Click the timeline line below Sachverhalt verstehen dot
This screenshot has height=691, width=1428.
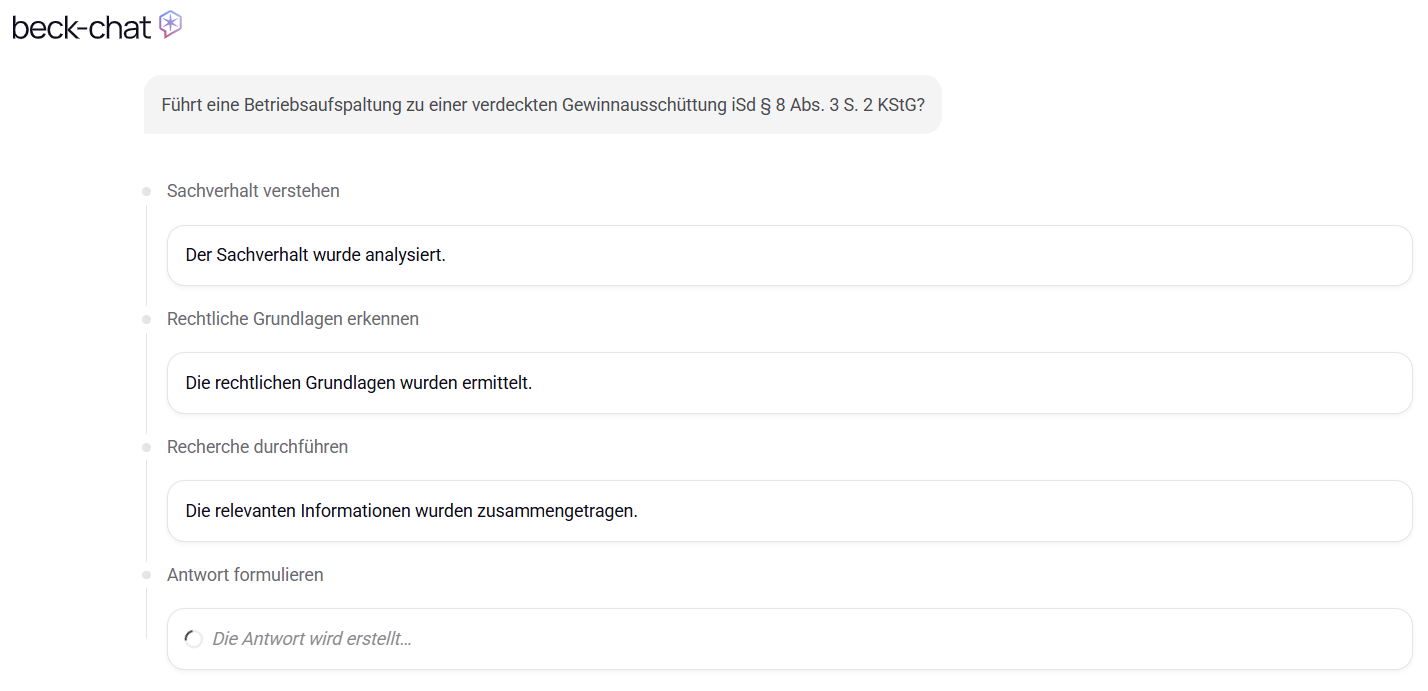(x=146, y=255)
